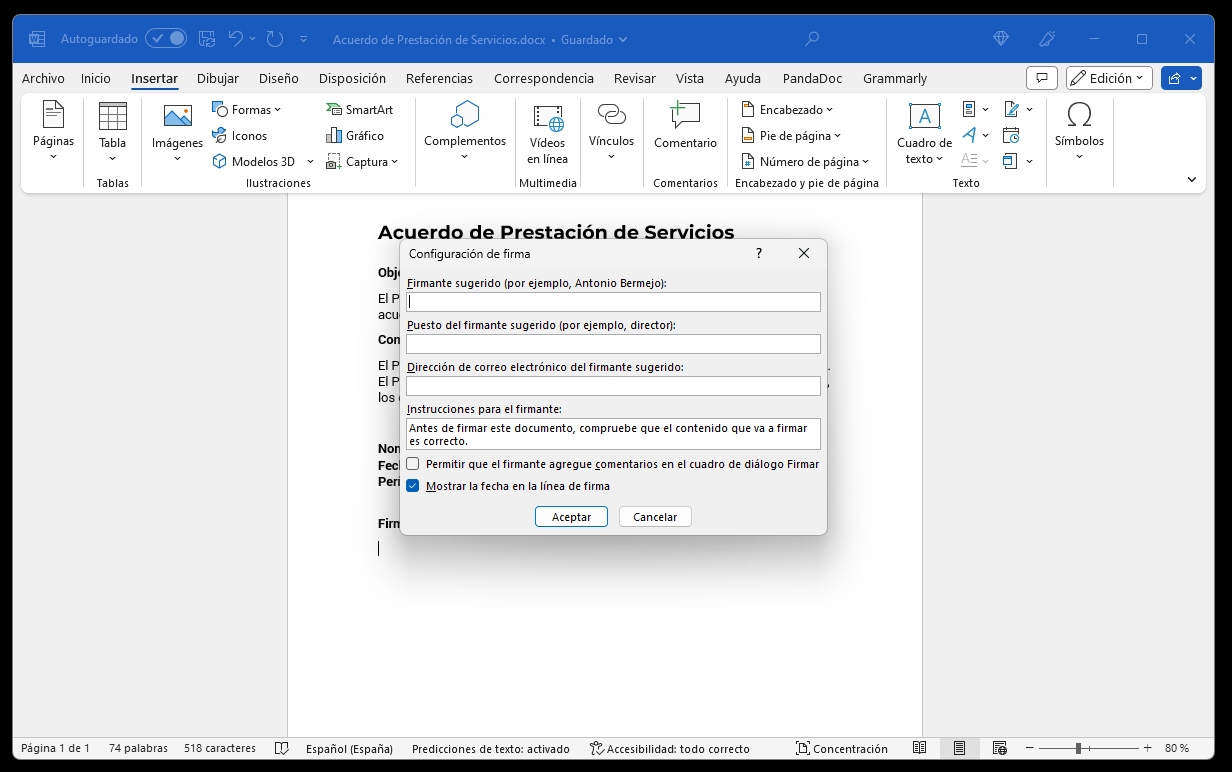This screenshot has height=772, width=1232.
Task: Click Cancelar in the signature dialog
Action: pyautogui.click(x=655, y=517)
